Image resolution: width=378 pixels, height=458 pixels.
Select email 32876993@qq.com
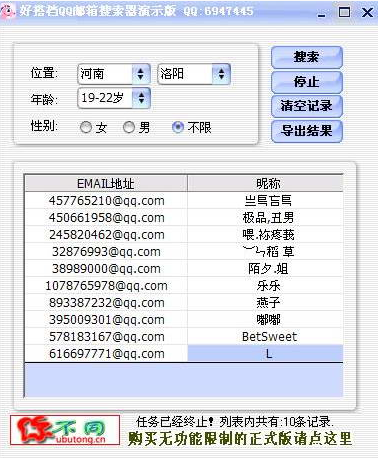[107, 252]
